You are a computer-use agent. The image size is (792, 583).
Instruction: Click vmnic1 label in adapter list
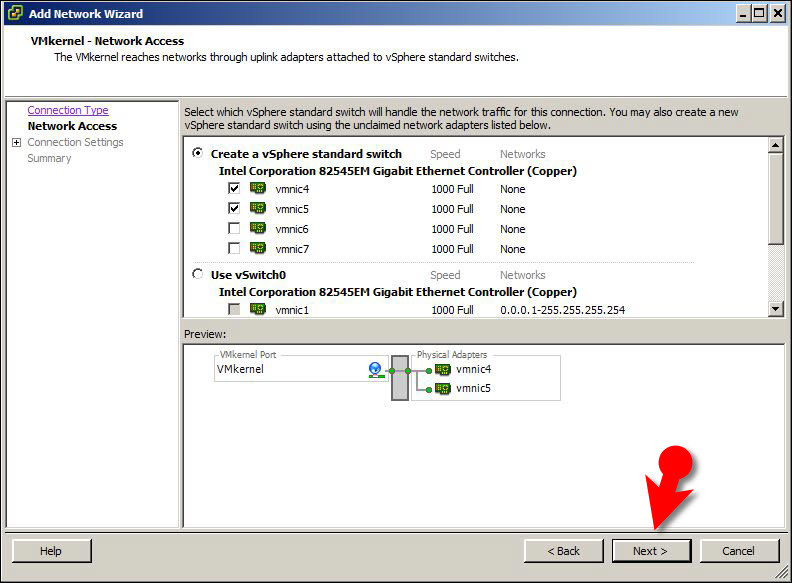(292, 310)
